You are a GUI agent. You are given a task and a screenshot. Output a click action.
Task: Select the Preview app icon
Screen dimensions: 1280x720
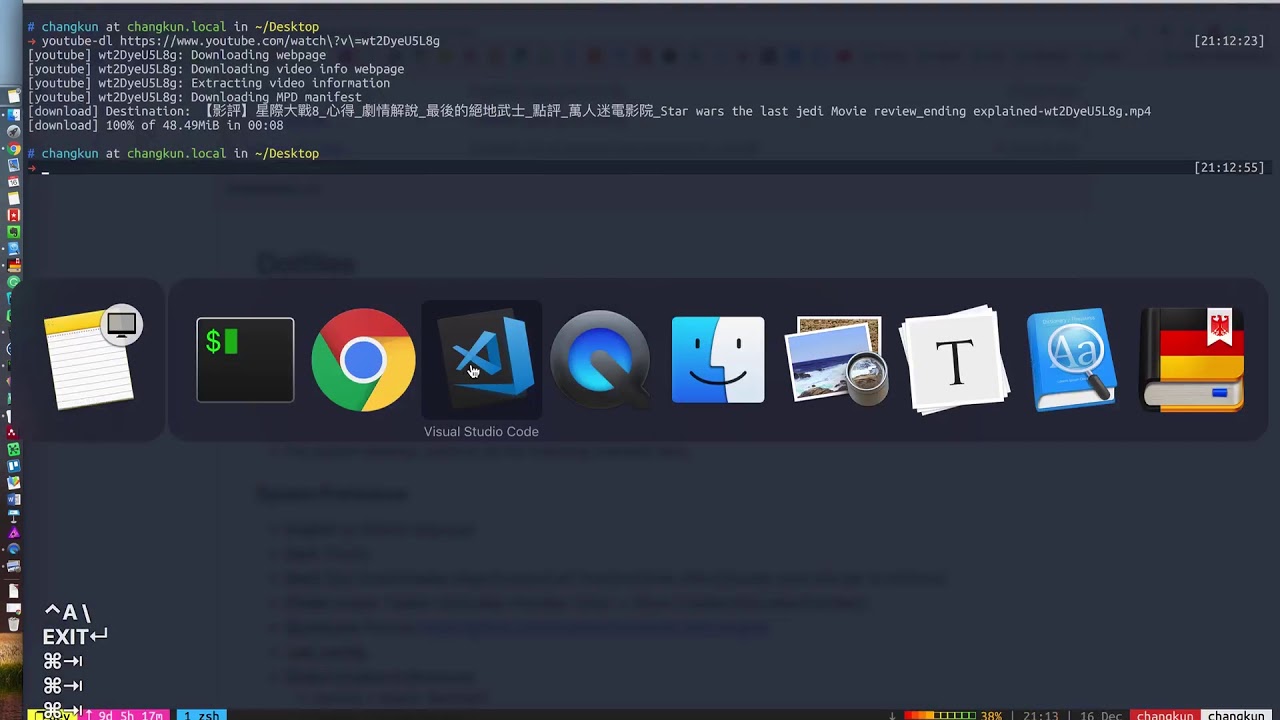click(x=837, y=360)
